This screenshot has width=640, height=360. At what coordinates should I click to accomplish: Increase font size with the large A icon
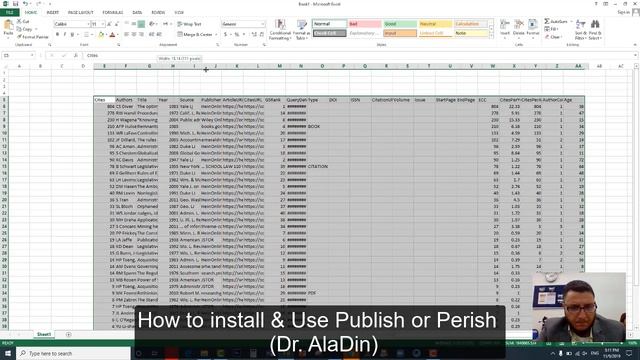(109, 24)
